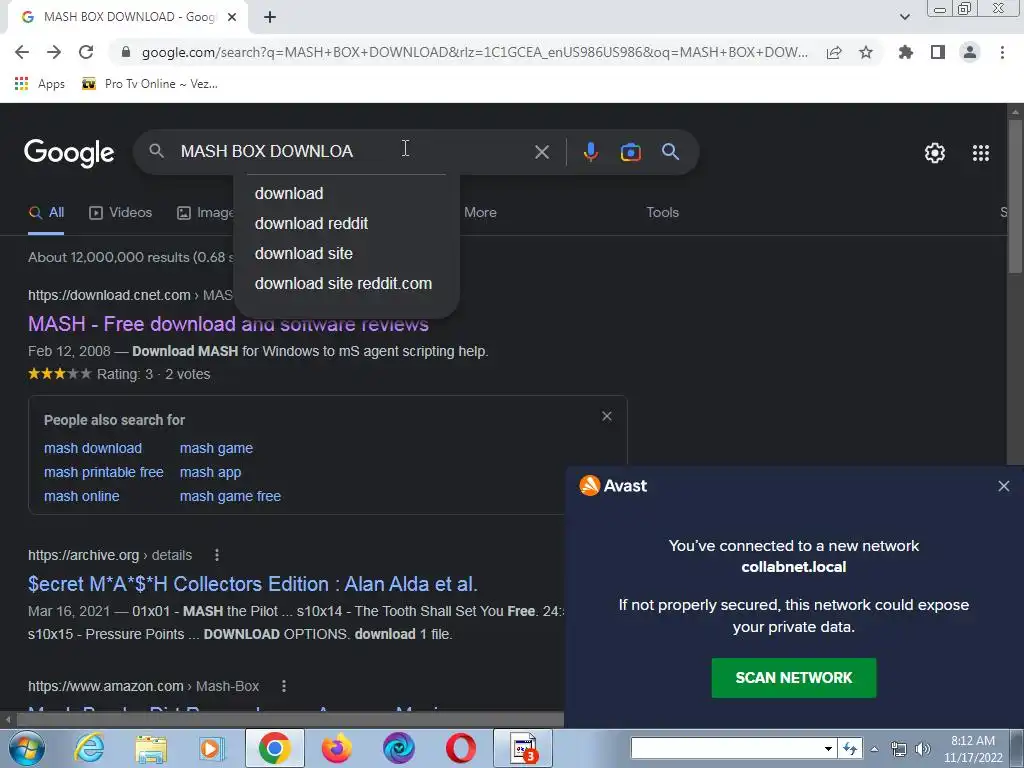Search for 'mash online'
1024x768 pixels.
pyautogui.click(x=82, y=496)
